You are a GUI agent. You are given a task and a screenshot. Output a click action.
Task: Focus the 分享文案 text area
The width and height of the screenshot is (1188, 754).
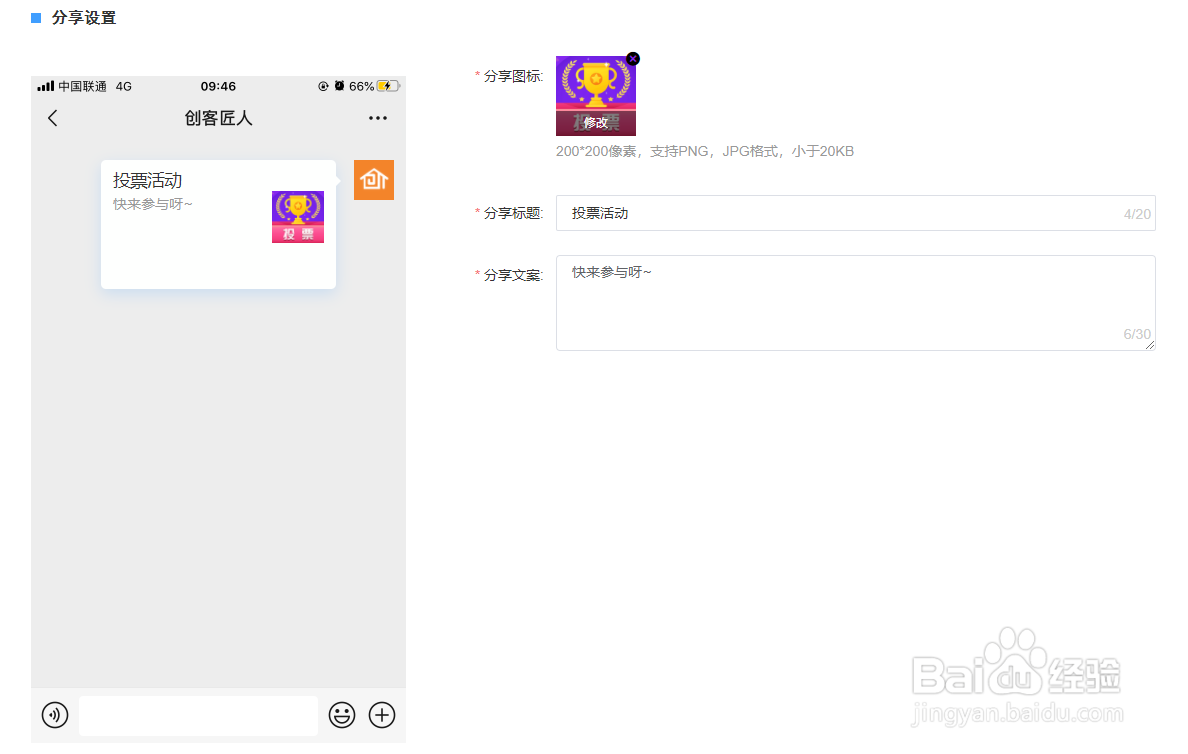855,302
